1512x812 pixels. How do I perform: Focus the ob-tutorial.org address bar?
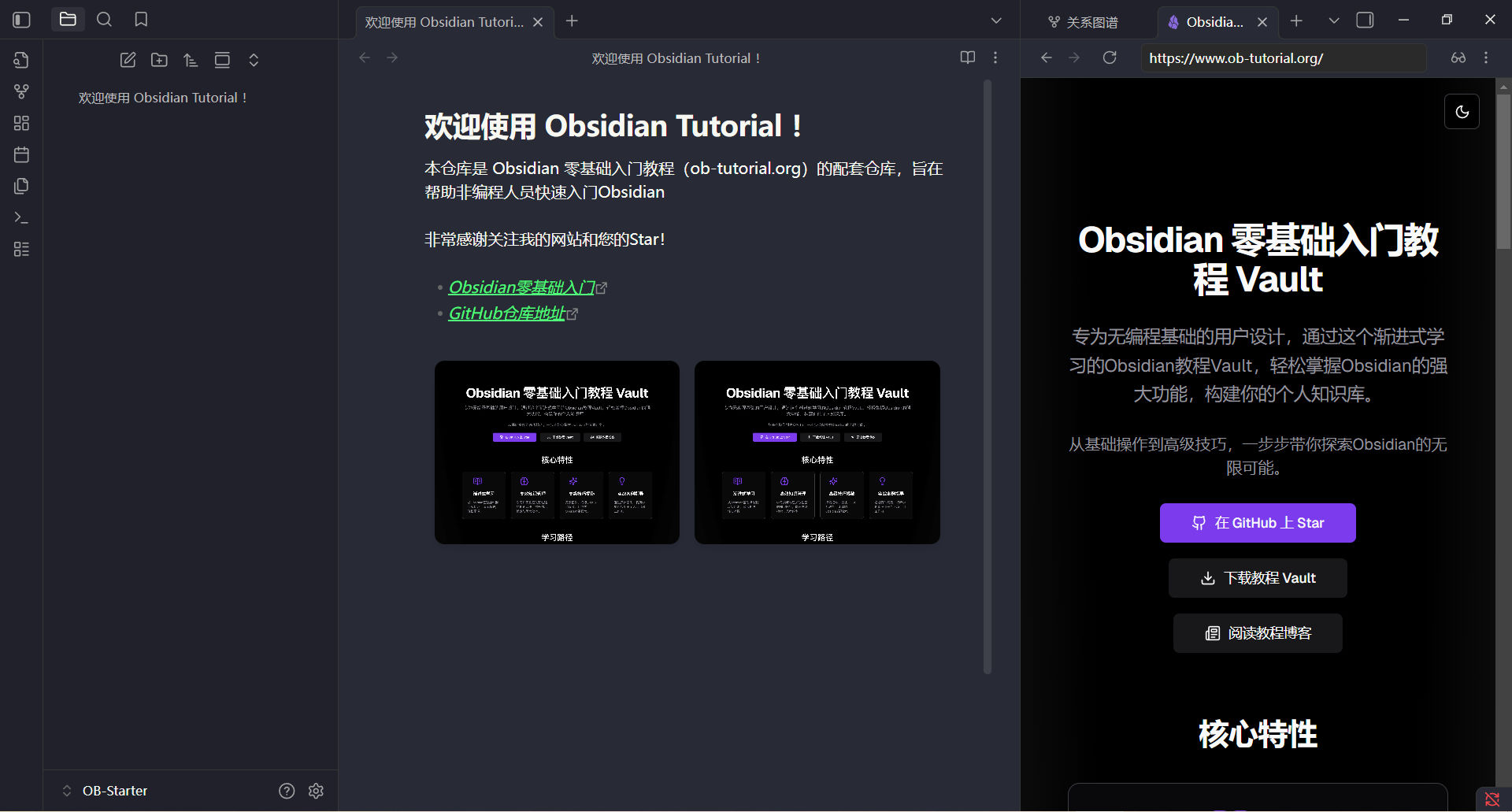[x=1284, y=58]
